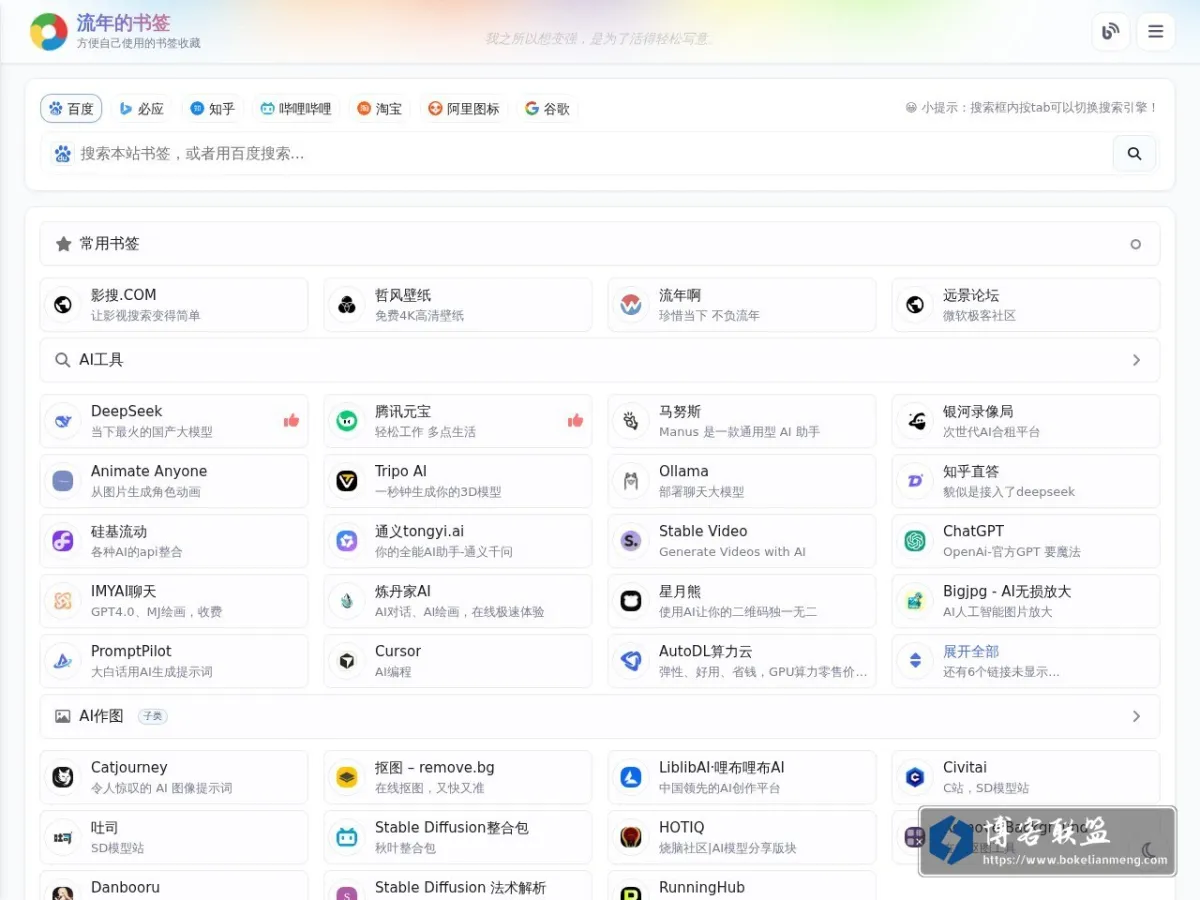Select the 百度 search engine tab
Screen dimensions: 1200x900
[71, 108]
